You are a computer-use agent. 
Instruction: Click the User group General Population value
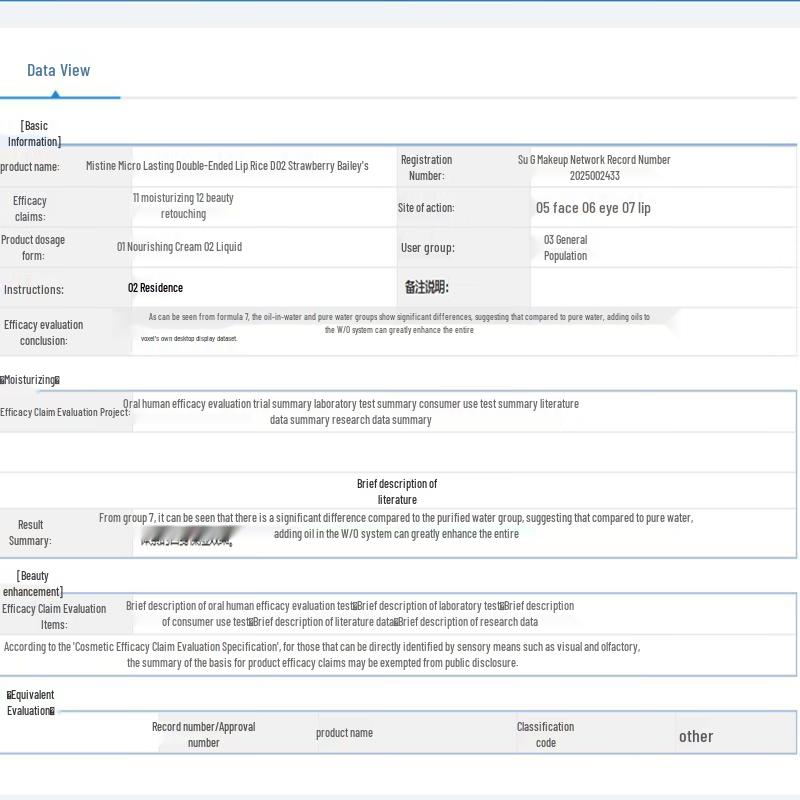click(565, 248)
